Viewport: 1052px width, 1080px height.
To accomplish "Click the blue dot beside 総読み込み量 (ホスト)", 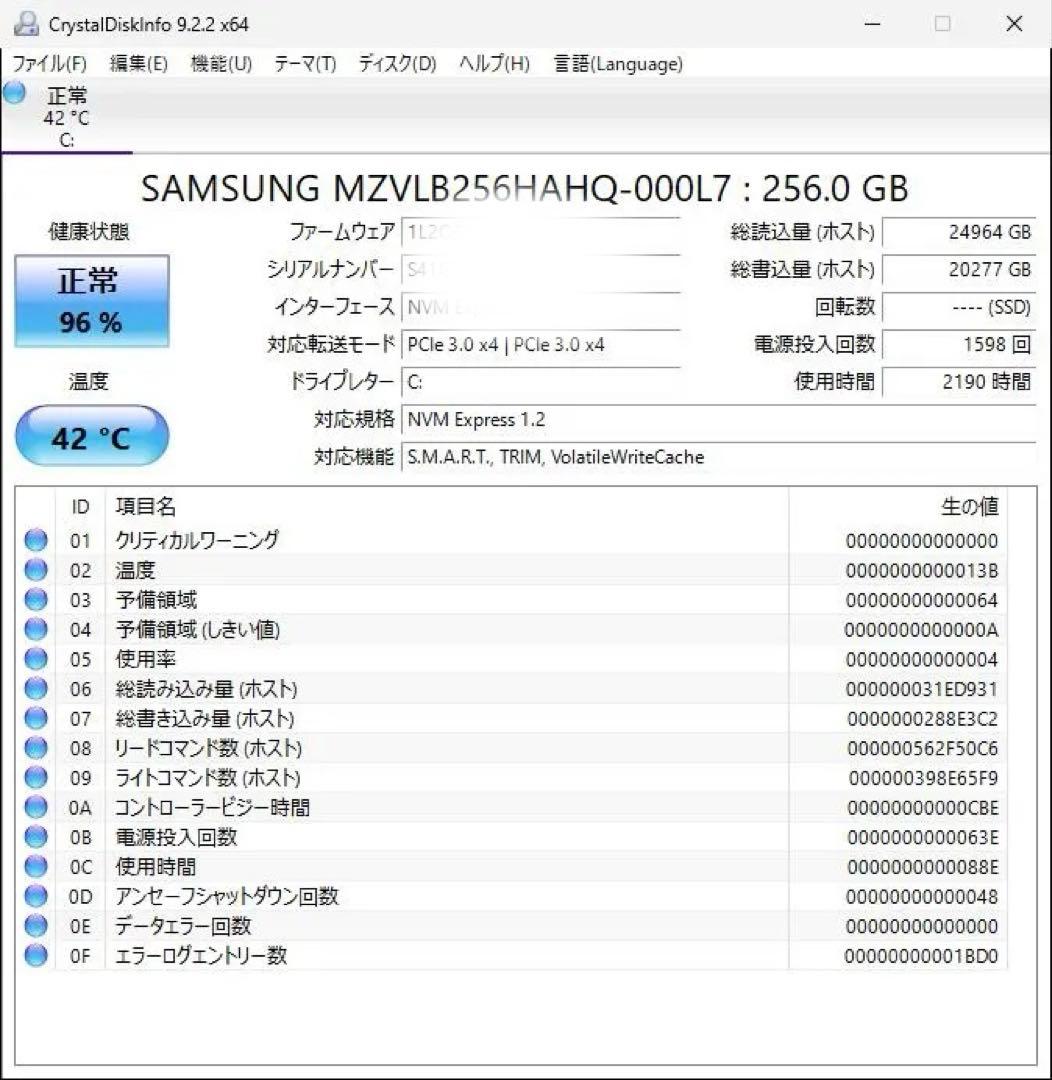I will click(x=35, y=688).
